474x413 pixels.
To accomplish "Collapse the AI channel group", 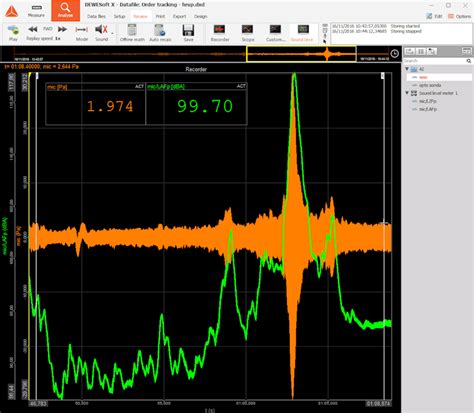I will click(x=407, y=69).
